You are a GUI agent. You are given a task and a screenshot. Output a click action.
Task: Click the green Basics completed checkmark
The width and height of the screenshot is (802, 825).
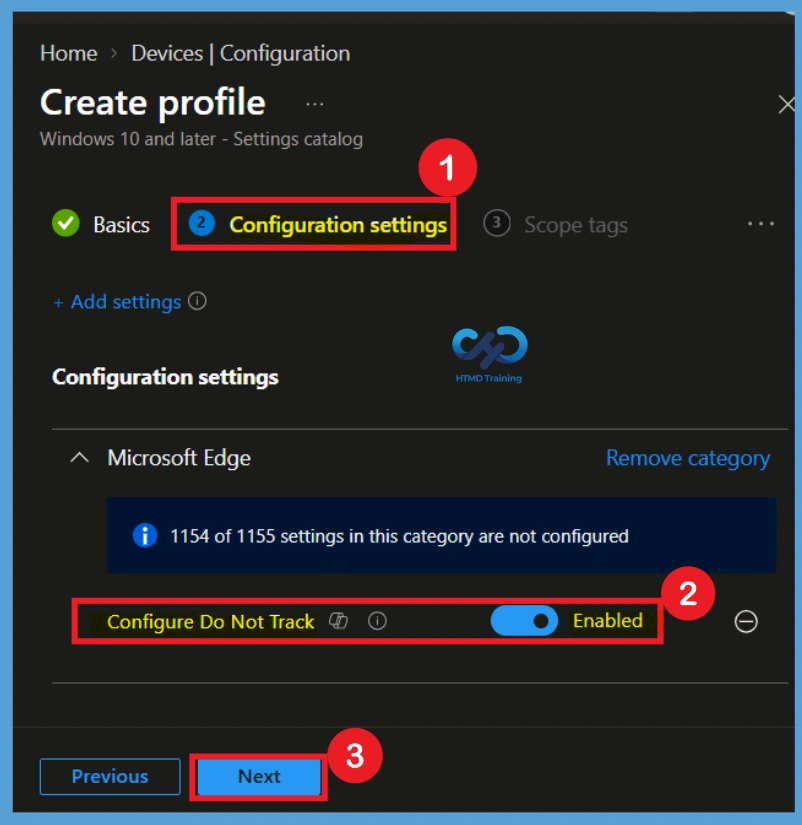tap(66, 223)
